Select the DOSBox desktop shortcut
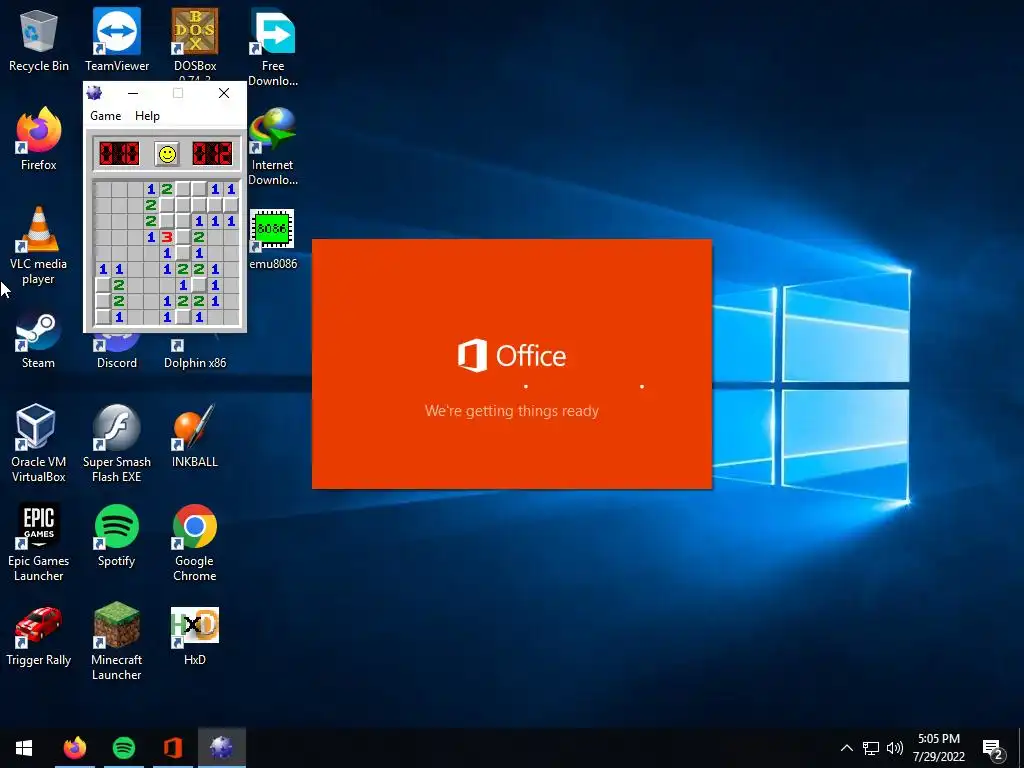The width and height of the screenshot is (1024, 768). 195,39
